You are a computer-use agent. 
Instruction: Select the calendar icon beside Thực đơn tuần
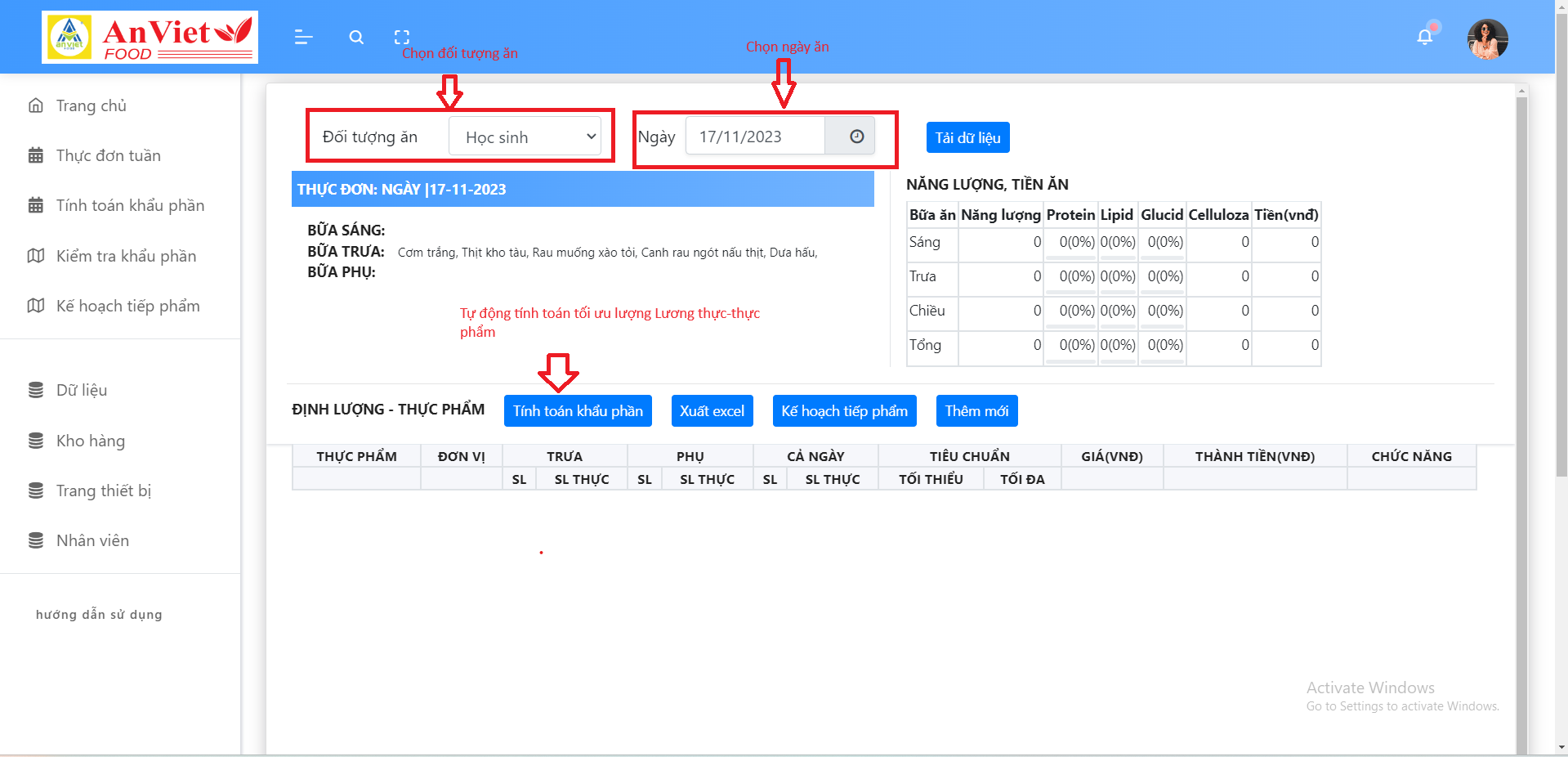pyautogui.click(x=36, y=155)
